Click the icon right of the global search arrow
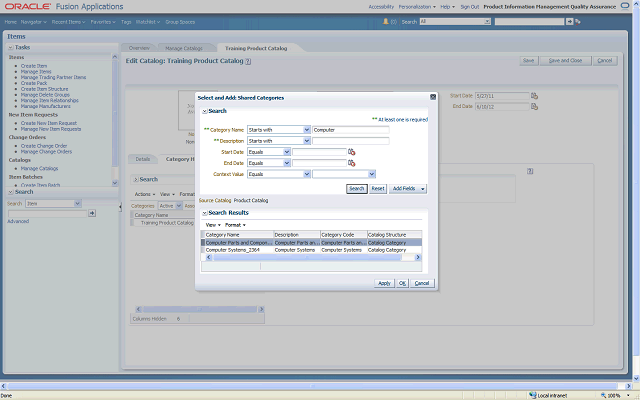This screenshot has width=640, height=400. [578, 22]
